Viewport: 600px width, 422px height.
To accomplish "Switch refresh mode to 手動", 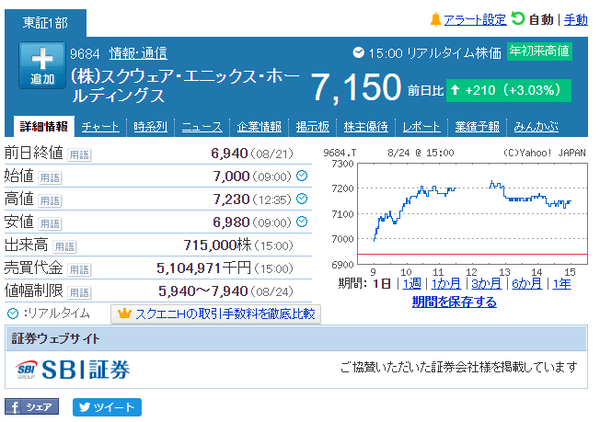I will 576,20.
